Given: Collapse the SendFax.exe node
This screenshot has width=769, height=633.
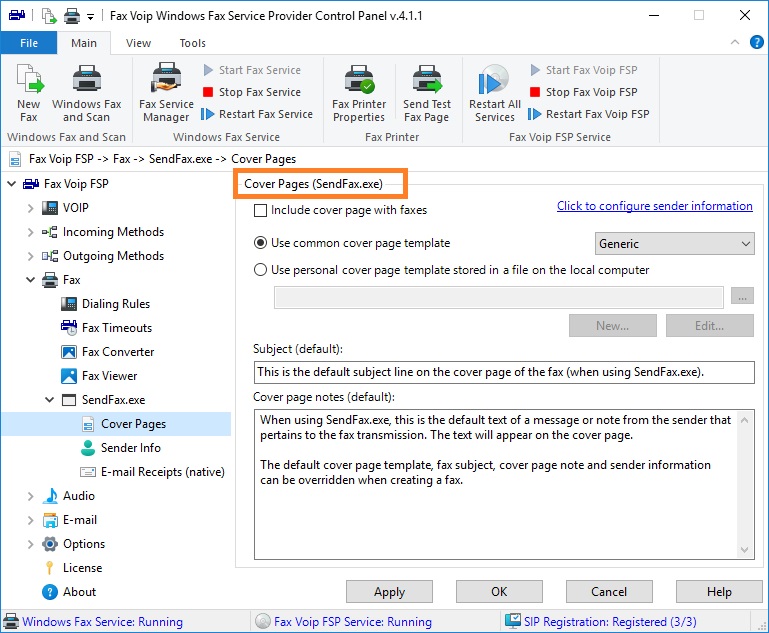Looking at the screenshot, I should pyautogui.click(x=50, y=400).
